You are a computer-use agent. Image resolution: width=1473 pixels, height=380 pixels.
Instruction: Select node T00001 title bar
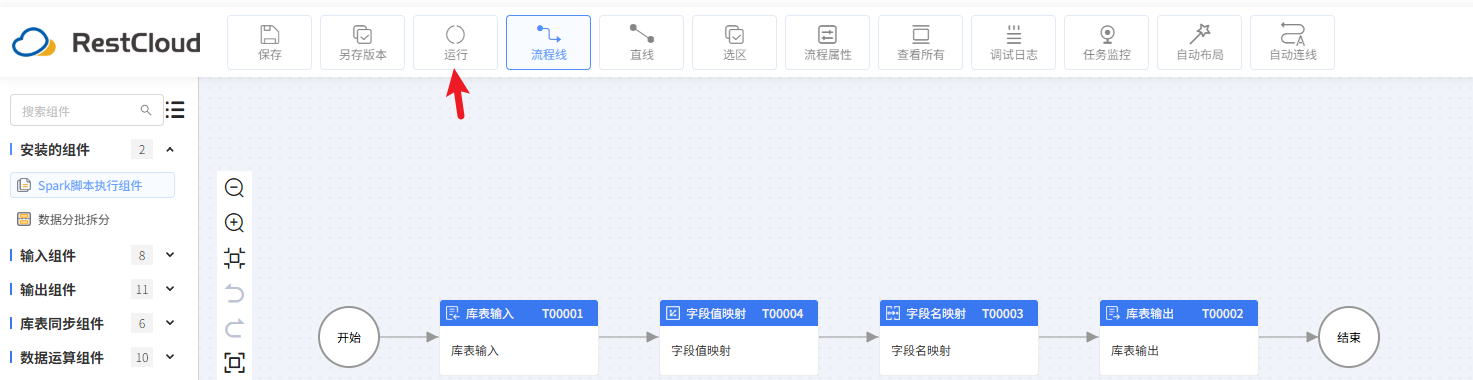tap(519, 313)
